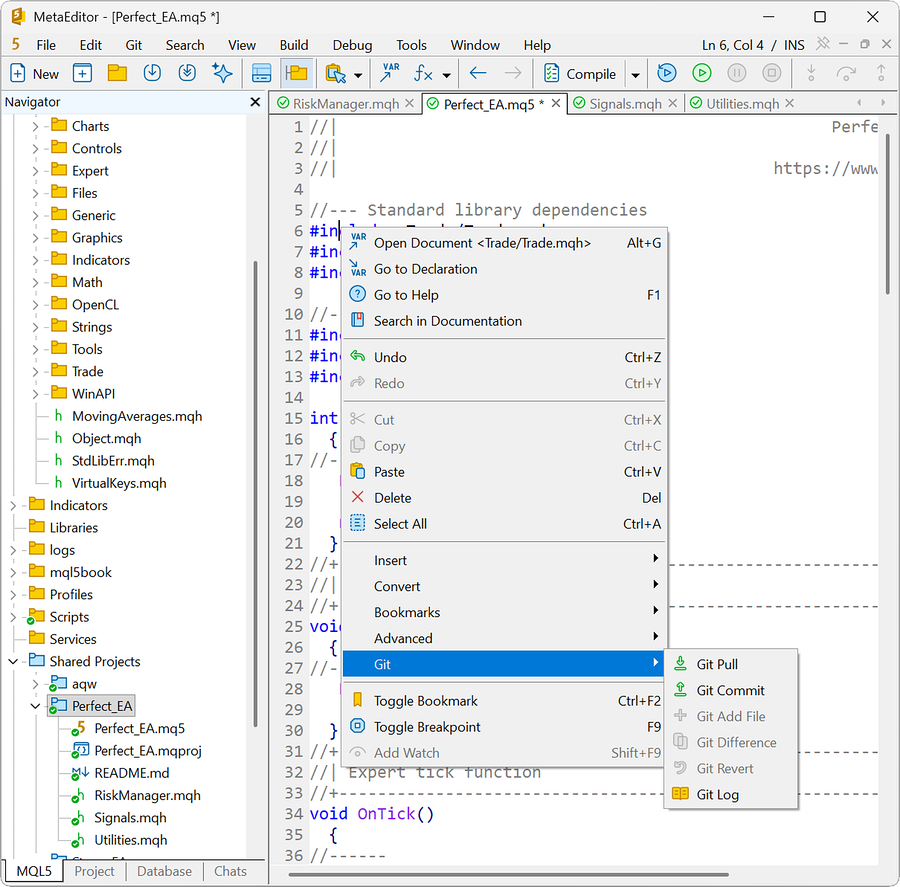
Task: Expand the Indicators folder under Include
Action: pyautogui.click(x=36, y=260)
